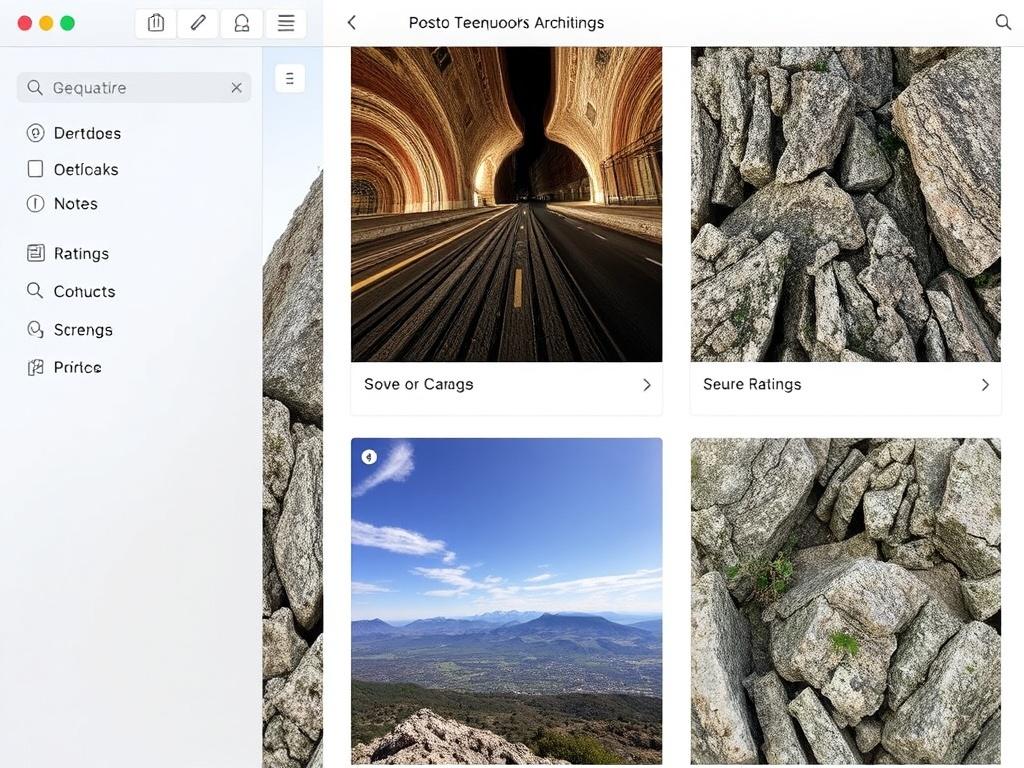1024x768 pixels.
Task: Select Ratings in the sidebar
Action: [81, 254]
